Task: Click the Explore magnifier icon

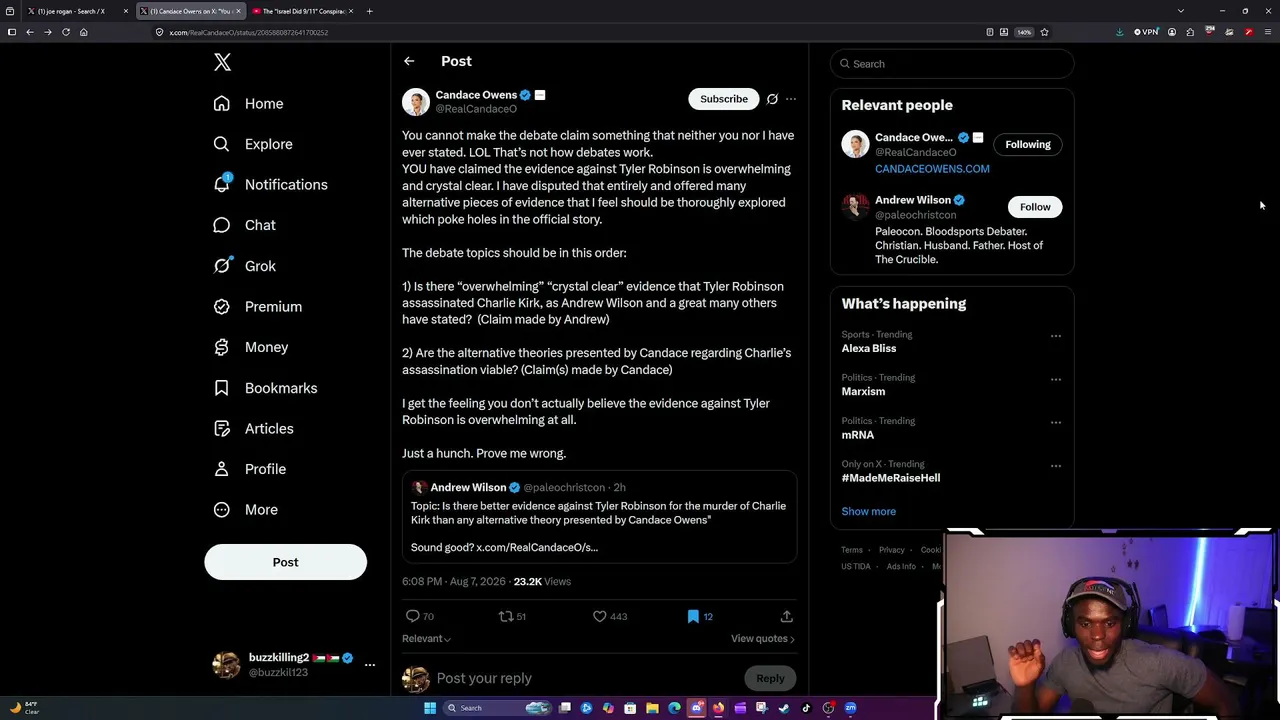Action: (x=222, y=144)
